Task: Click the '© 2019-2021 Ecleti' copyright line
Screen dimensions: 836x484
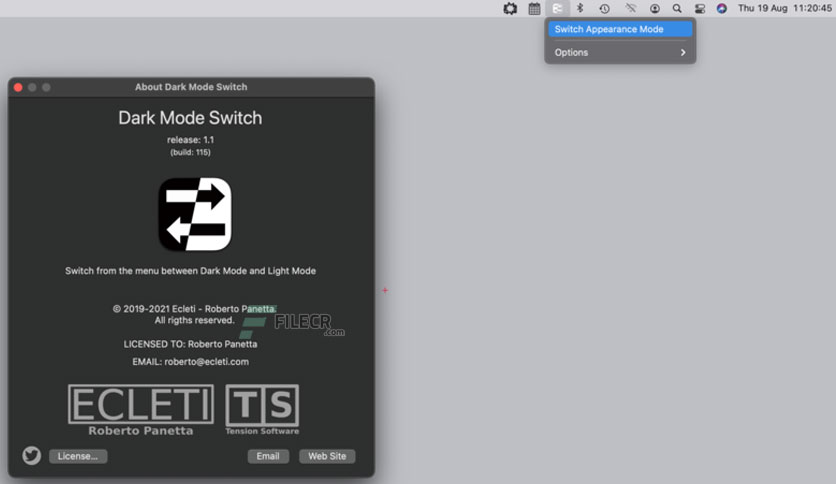Action: tap(194, 309)
